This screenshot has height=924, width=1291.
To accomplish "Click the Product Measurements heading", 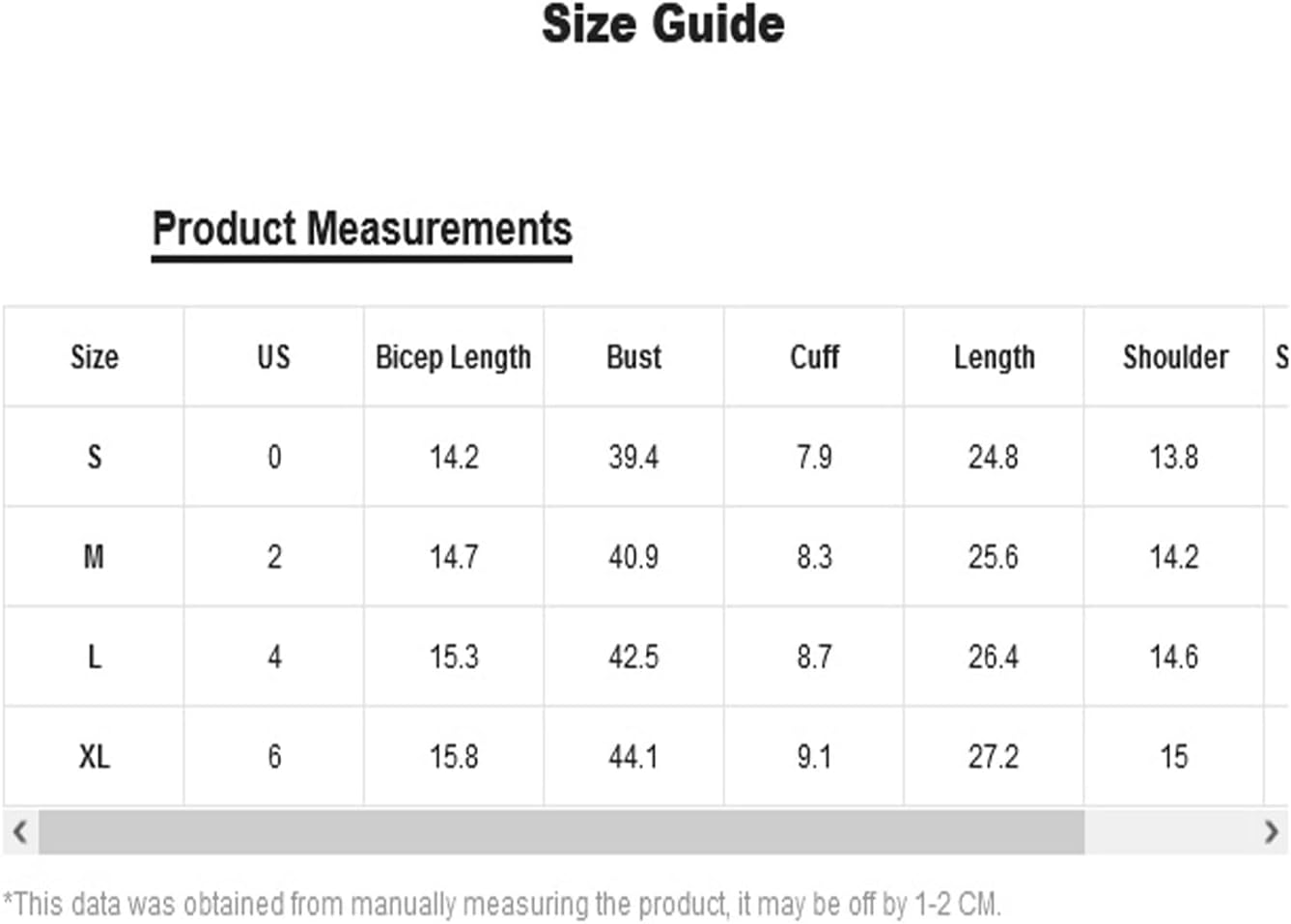I will 362,230.
